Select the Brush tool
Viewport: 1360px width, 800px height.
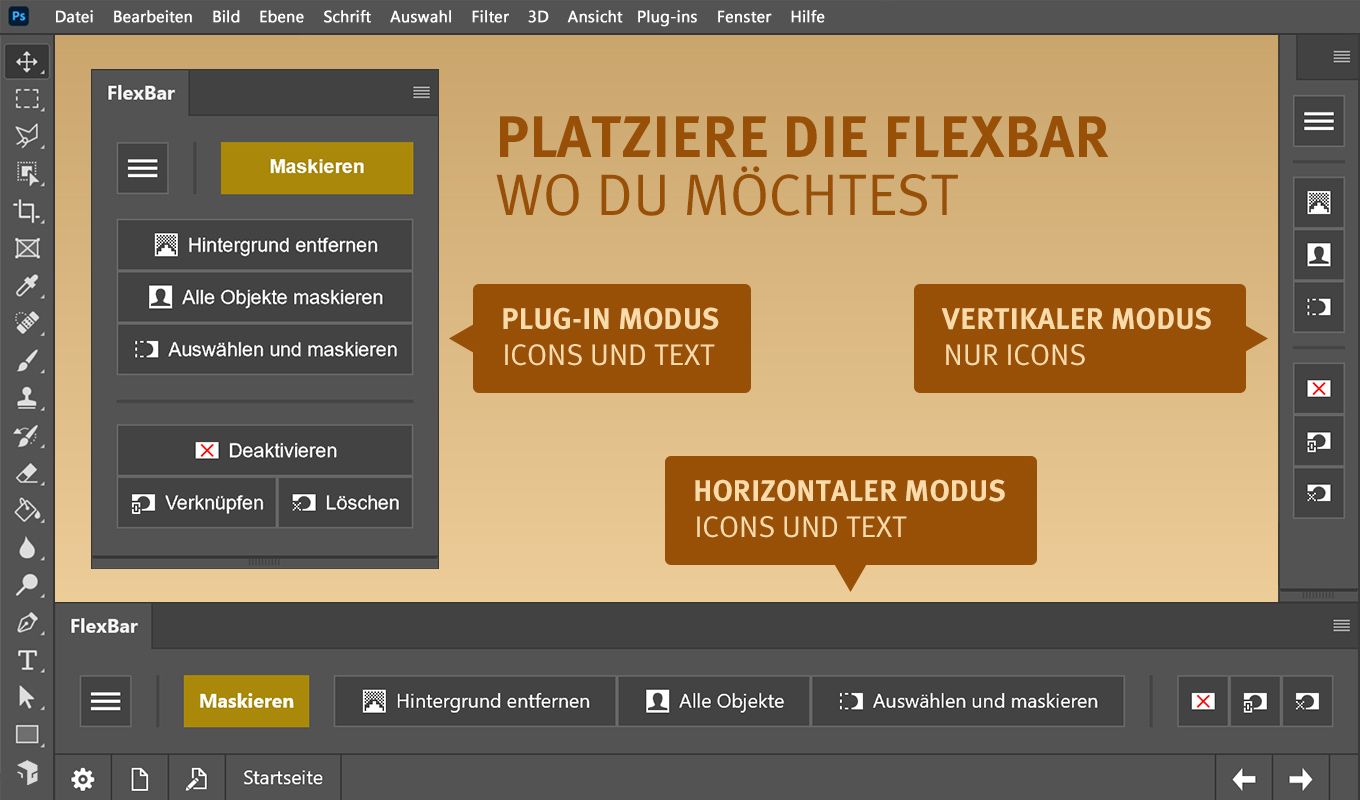pos(27,360)
